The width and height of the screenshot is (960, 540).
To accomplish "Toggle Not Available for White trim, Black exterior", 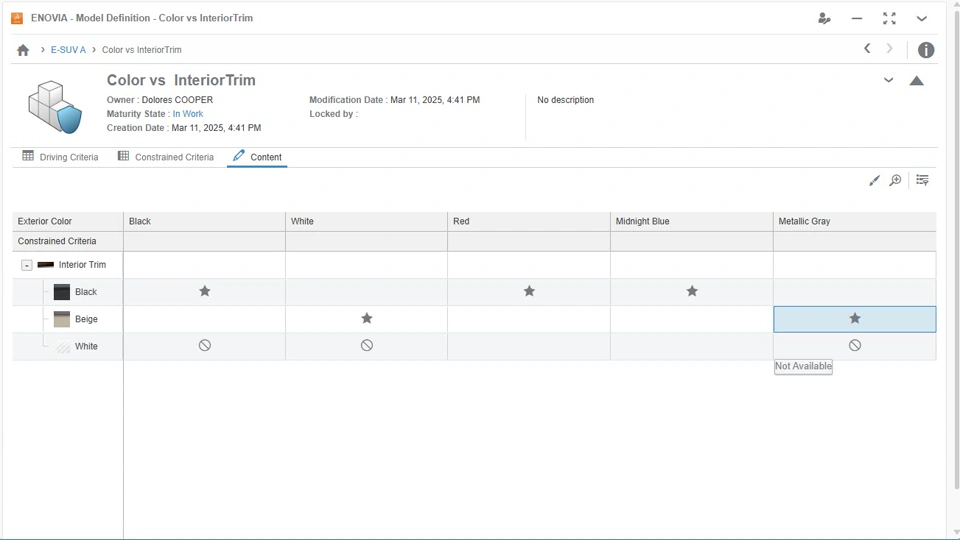I will [x=205, y=345].
